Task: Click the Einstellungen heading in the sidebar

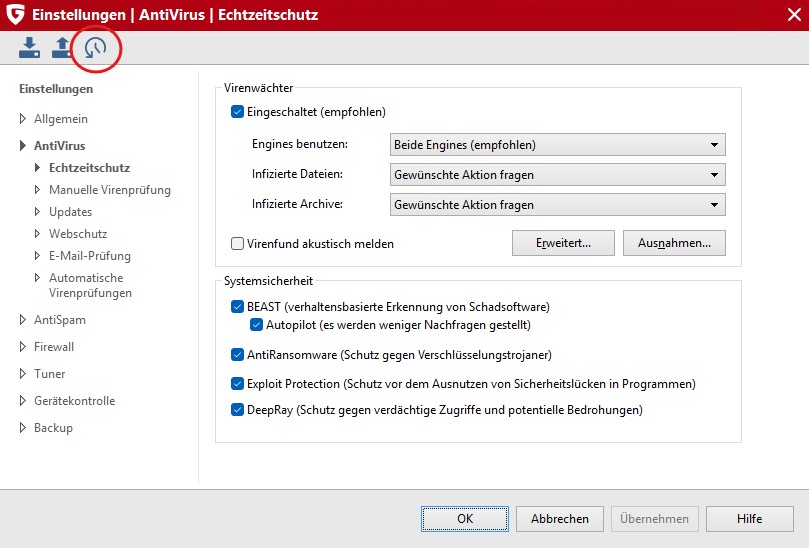Action: point(56,89)
